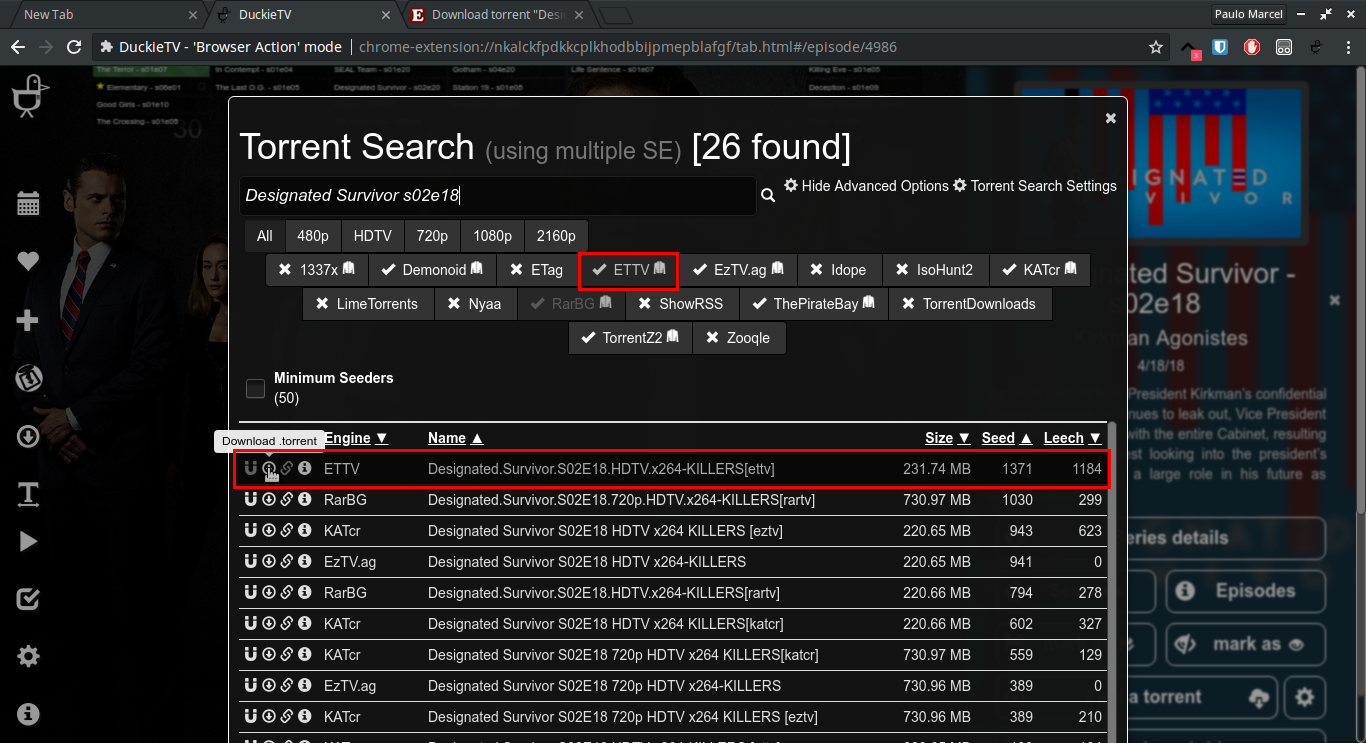Click magnet icon in the 602-seed KATcr row
1366x743 pixels.
click(x=251, y=623)
